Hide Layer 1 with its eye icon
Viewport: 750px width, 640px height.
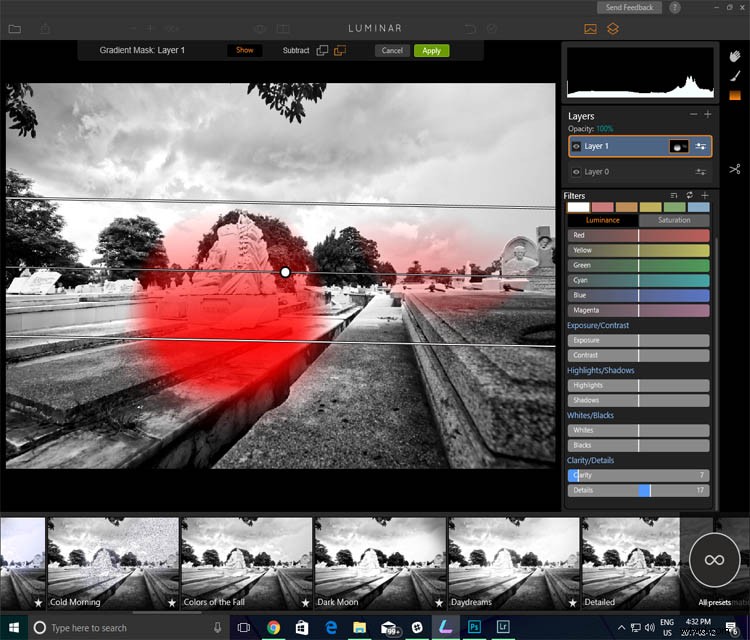tap(576, 146)
